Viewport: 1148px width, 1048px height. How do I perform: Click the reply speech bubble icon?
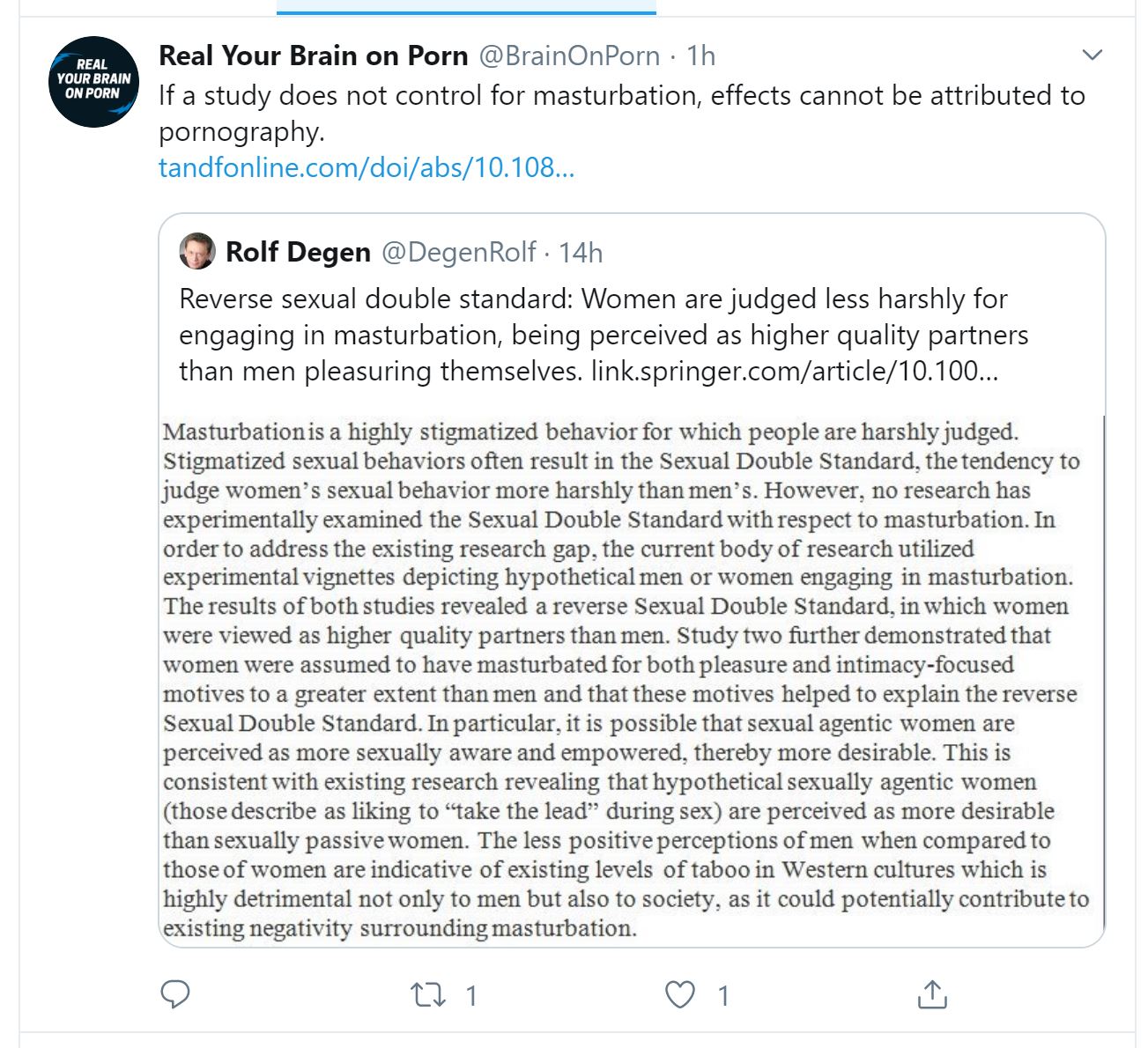(x=175, y=994)
